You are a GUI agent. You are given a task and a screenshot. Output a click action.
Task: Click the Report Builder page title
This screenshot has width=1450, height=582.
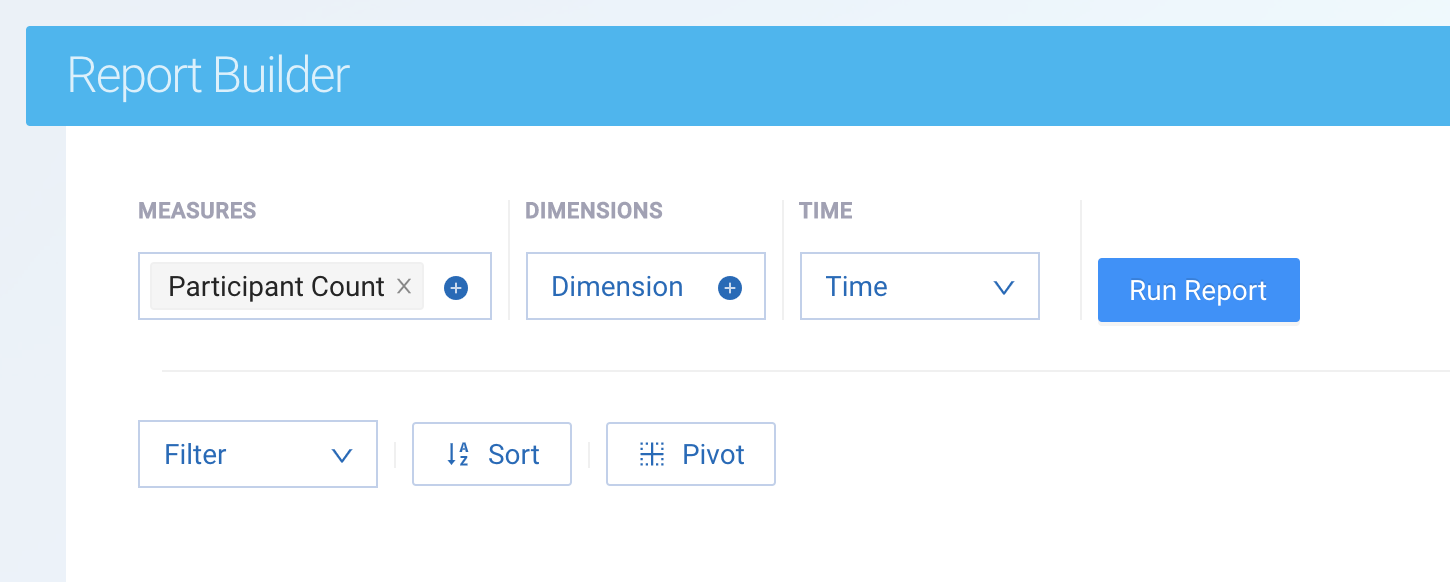tap(208, 76)
